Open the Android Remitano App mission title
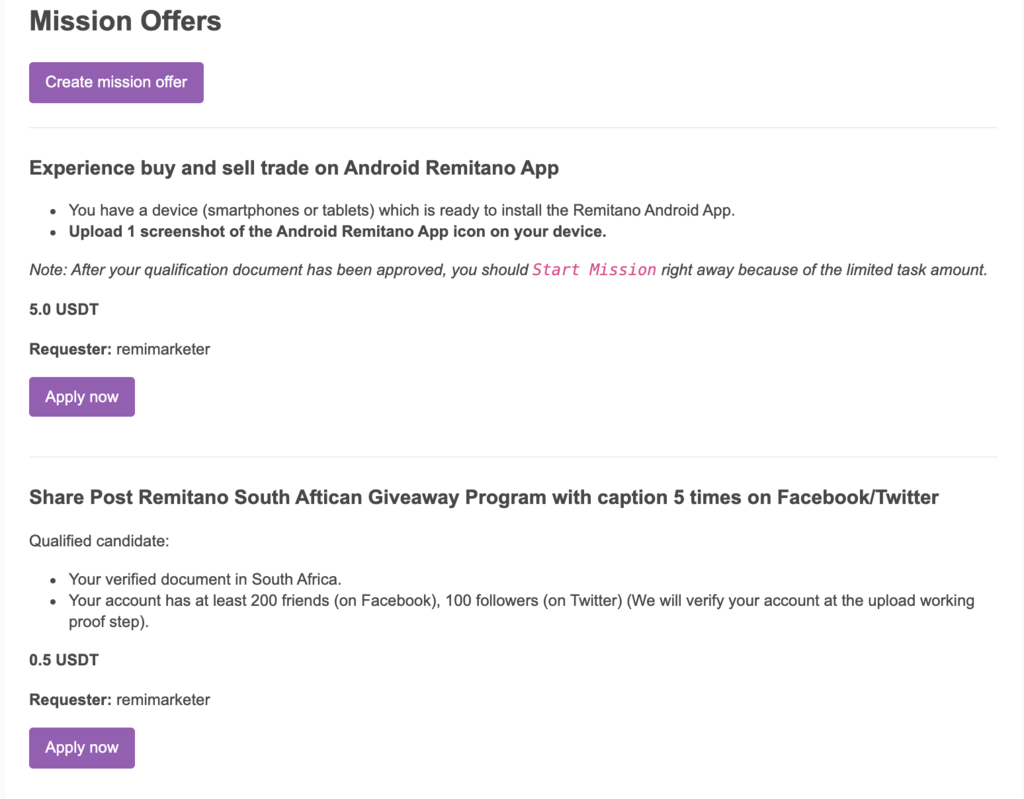This screenshot has width=1024, height=799. tap(294, 168)
